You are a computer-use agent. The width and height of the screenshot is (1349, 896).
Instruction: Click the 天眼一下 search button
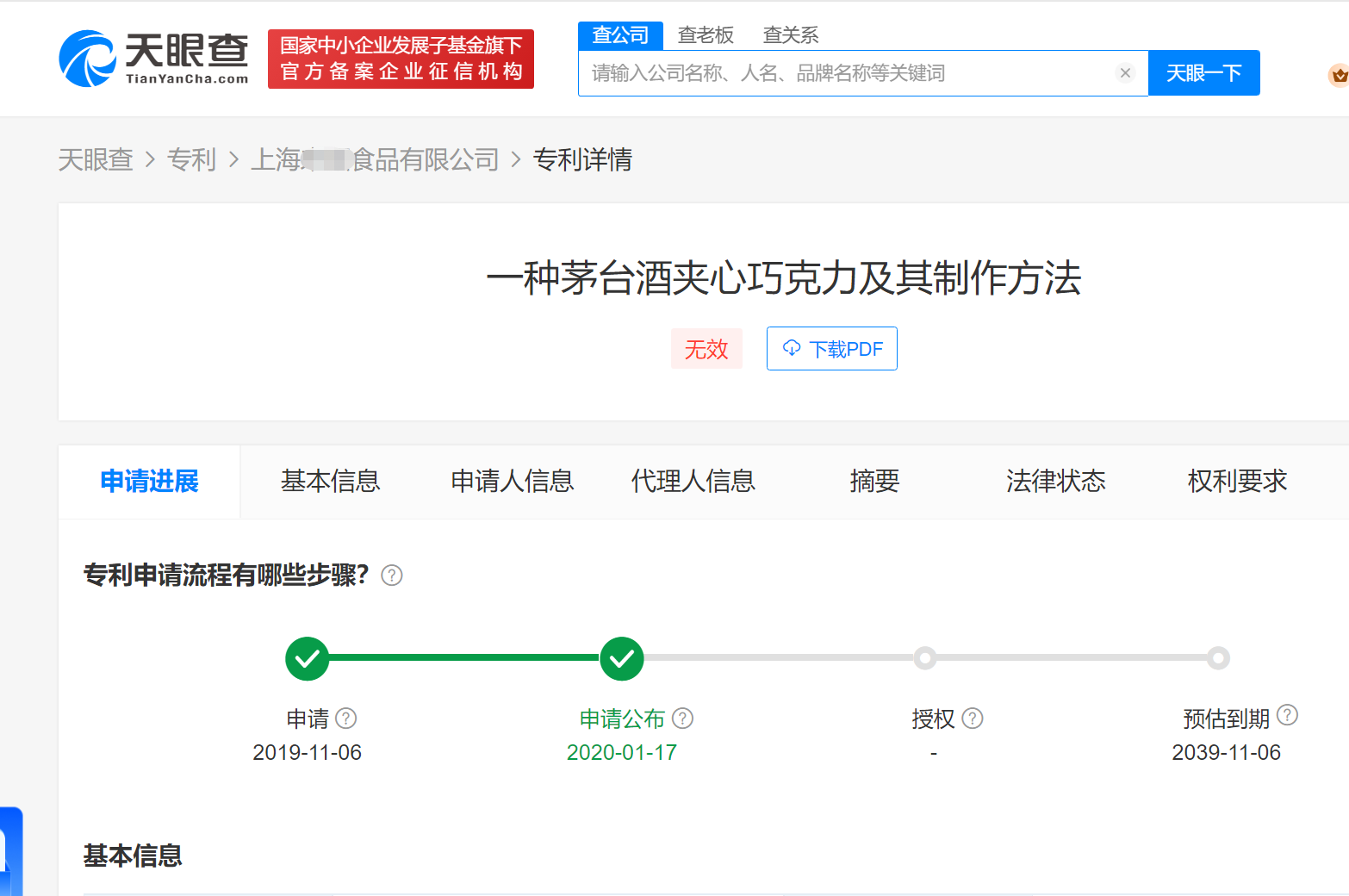[x=1203, y=72]
